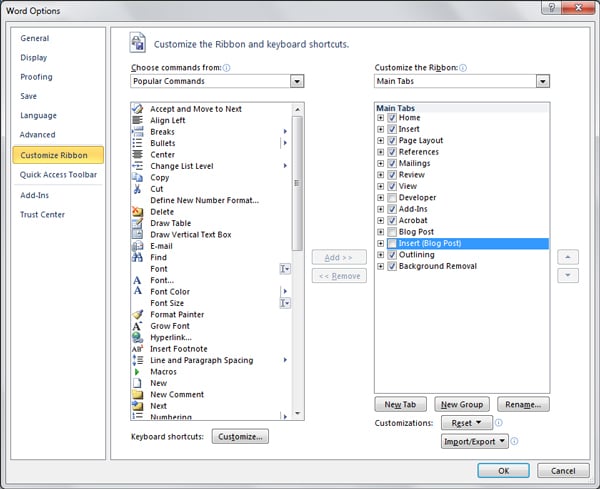Click the E-mail command icon
Image resolution: width=600 pixels, height=489 pixels.
point(137,246)
